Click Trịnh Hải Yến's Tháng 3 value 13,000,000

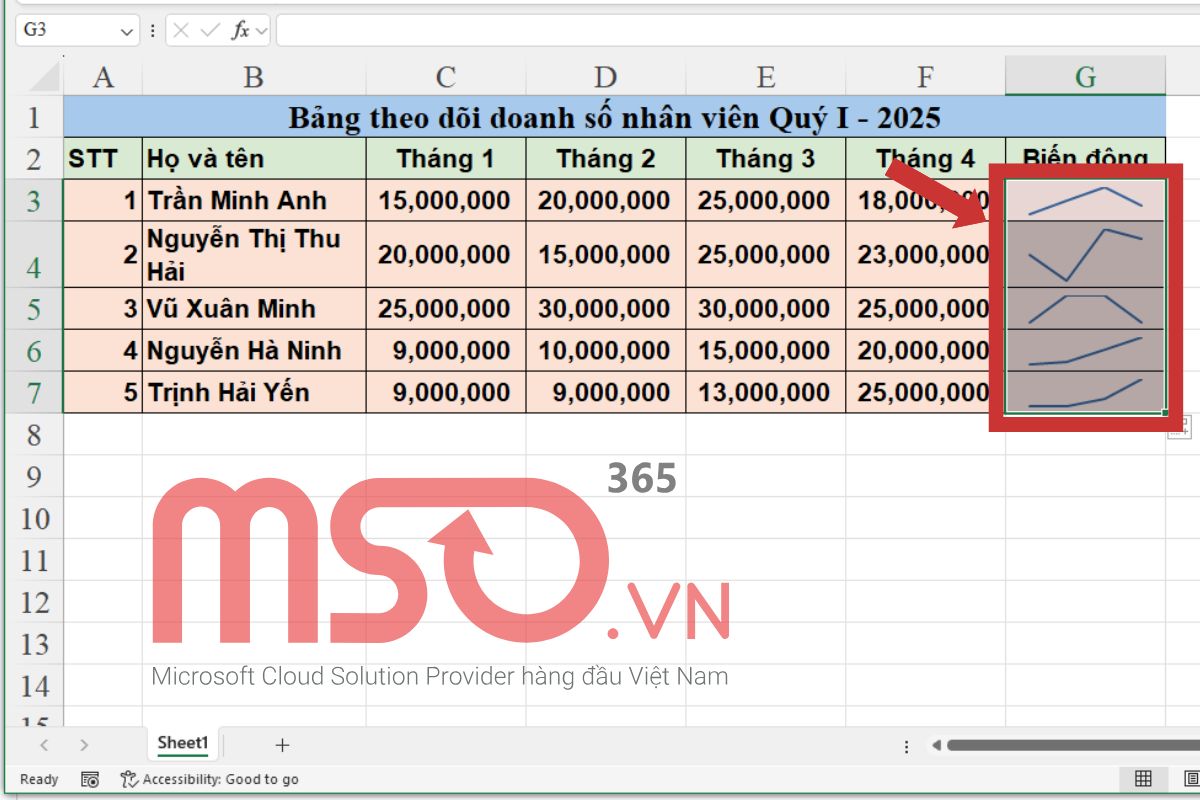pos(766,392)
